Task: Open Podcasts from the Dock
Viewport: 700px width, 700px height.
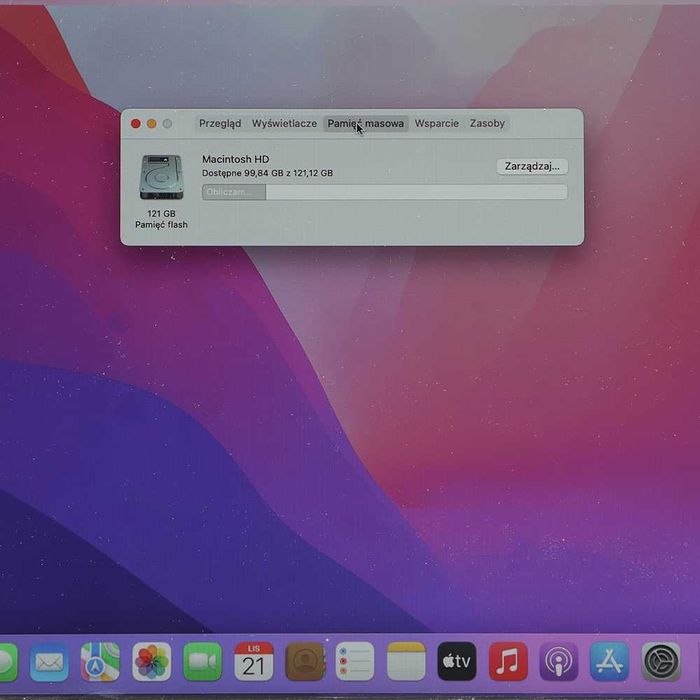Action: point(558,662)
